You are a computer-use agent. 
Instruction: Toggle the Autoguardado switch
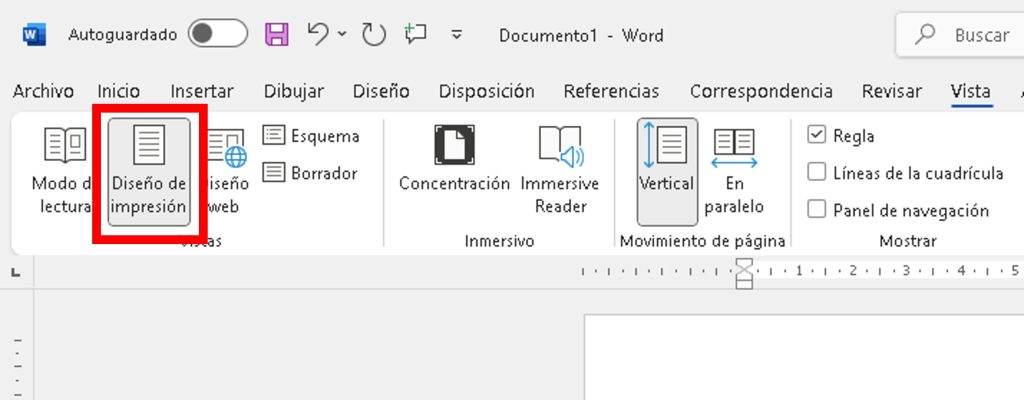218,35
